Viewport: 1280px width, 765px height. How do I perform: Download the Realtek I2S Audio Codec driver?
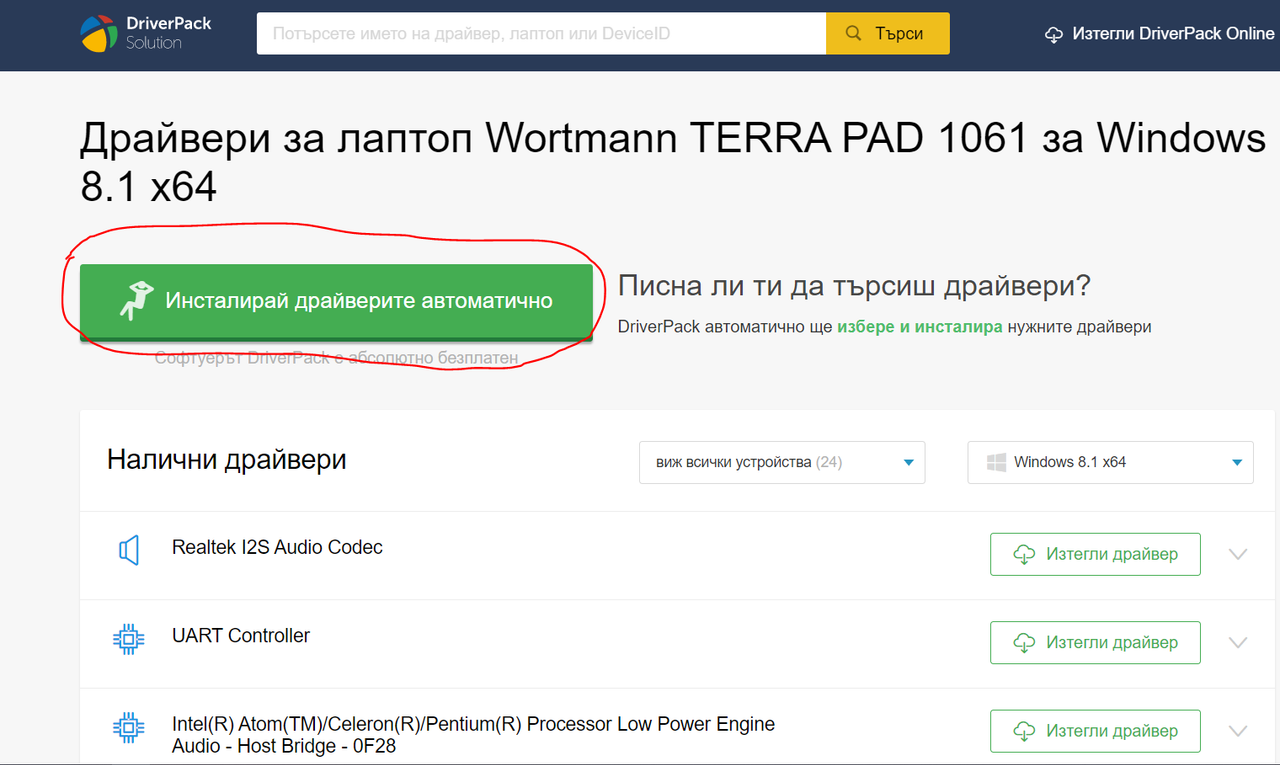pos(1095,554)
